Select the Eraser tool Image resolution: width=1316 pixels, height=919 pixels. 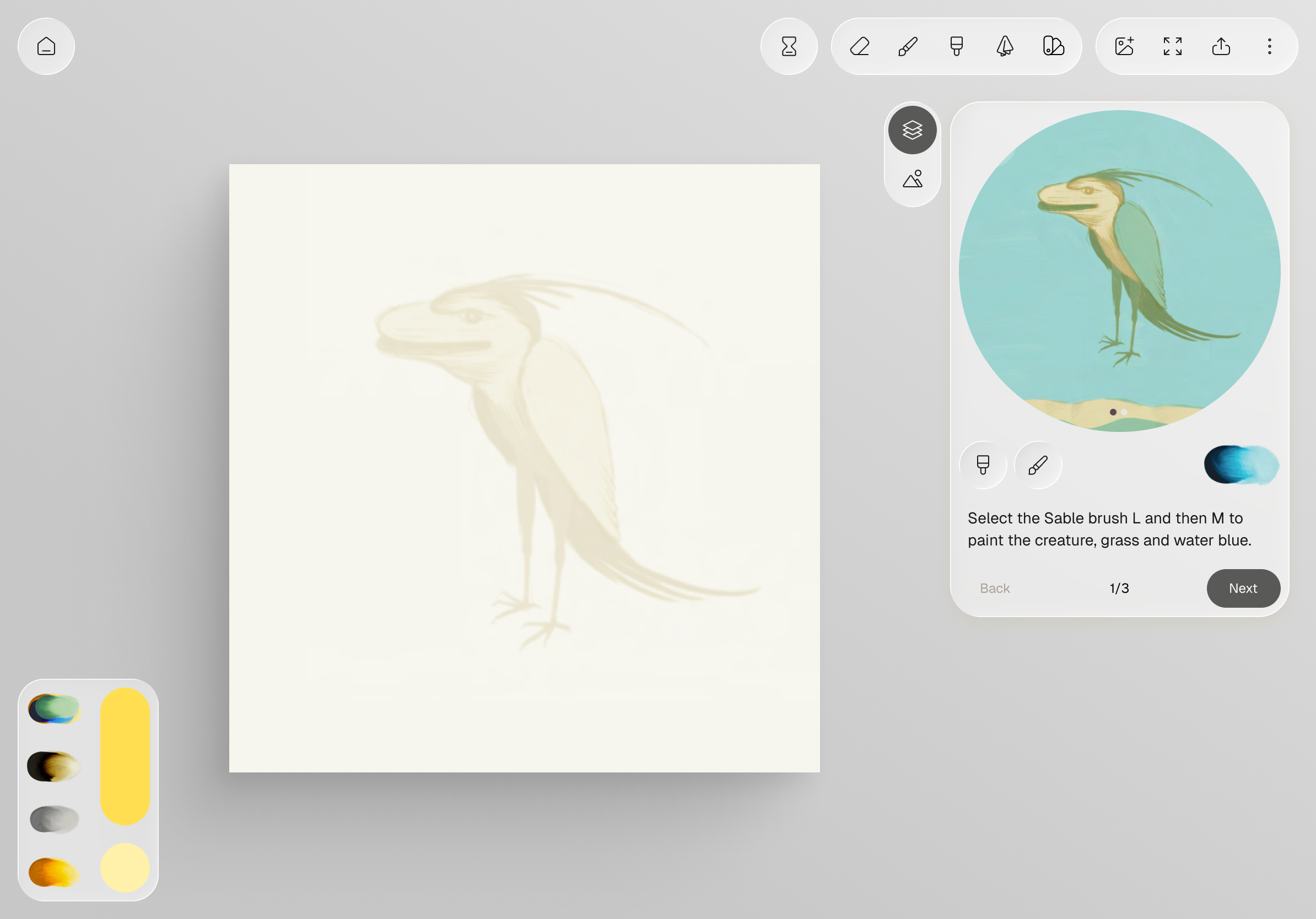860,46
